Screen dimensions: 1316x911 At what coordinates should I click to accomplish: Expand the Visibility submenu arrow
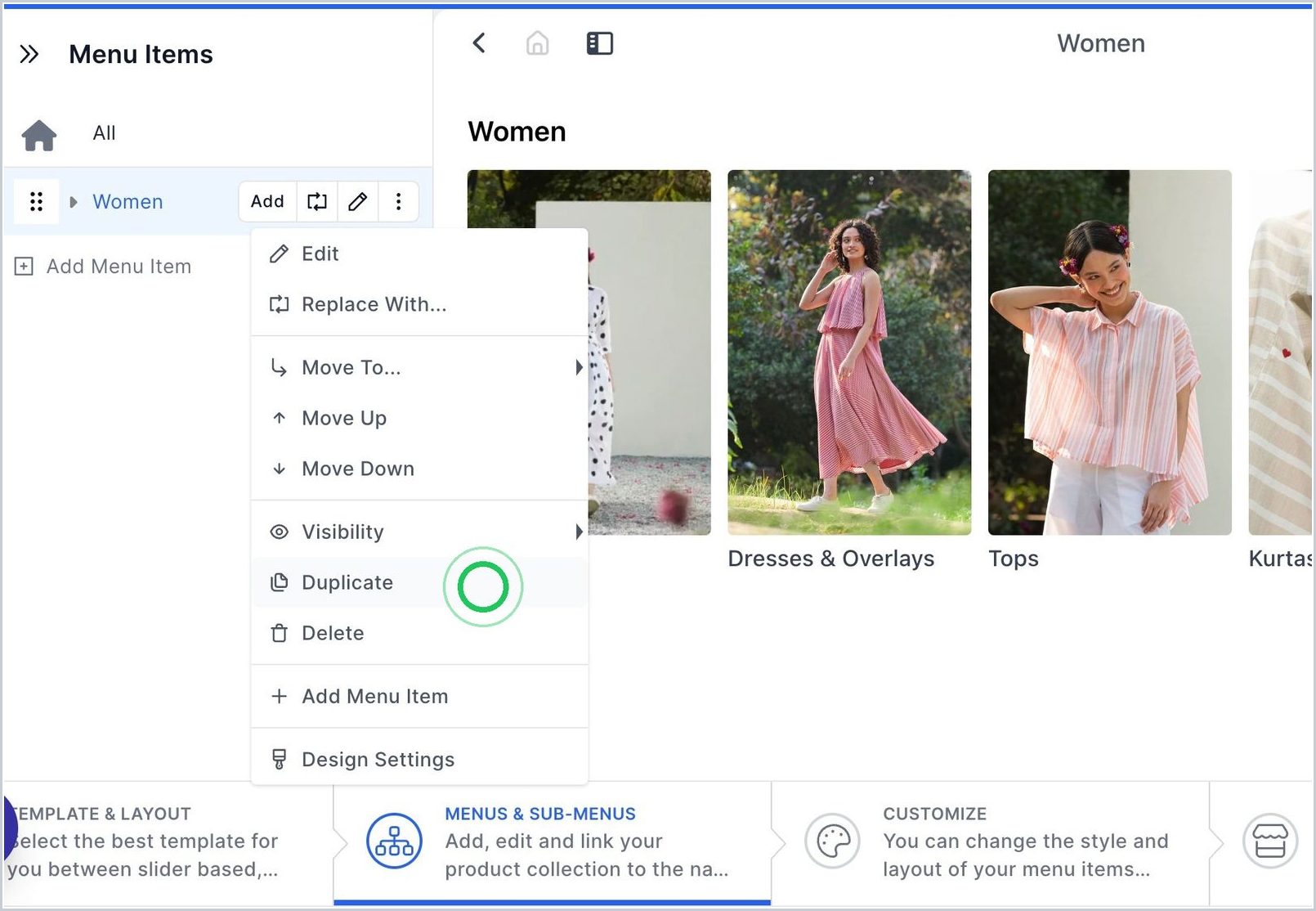[579, 532]
